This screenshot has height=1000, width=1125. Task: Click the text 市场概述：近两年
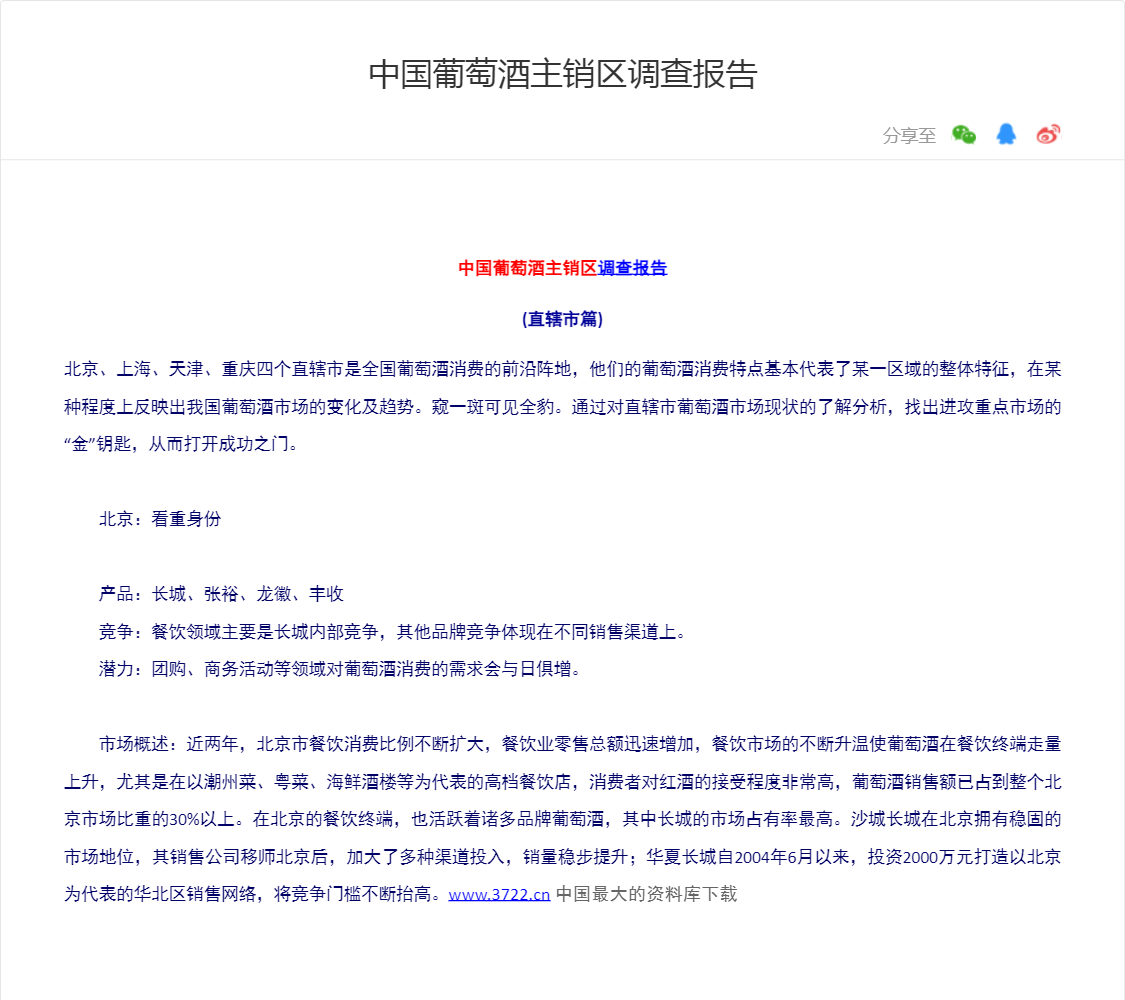(169, 745)
